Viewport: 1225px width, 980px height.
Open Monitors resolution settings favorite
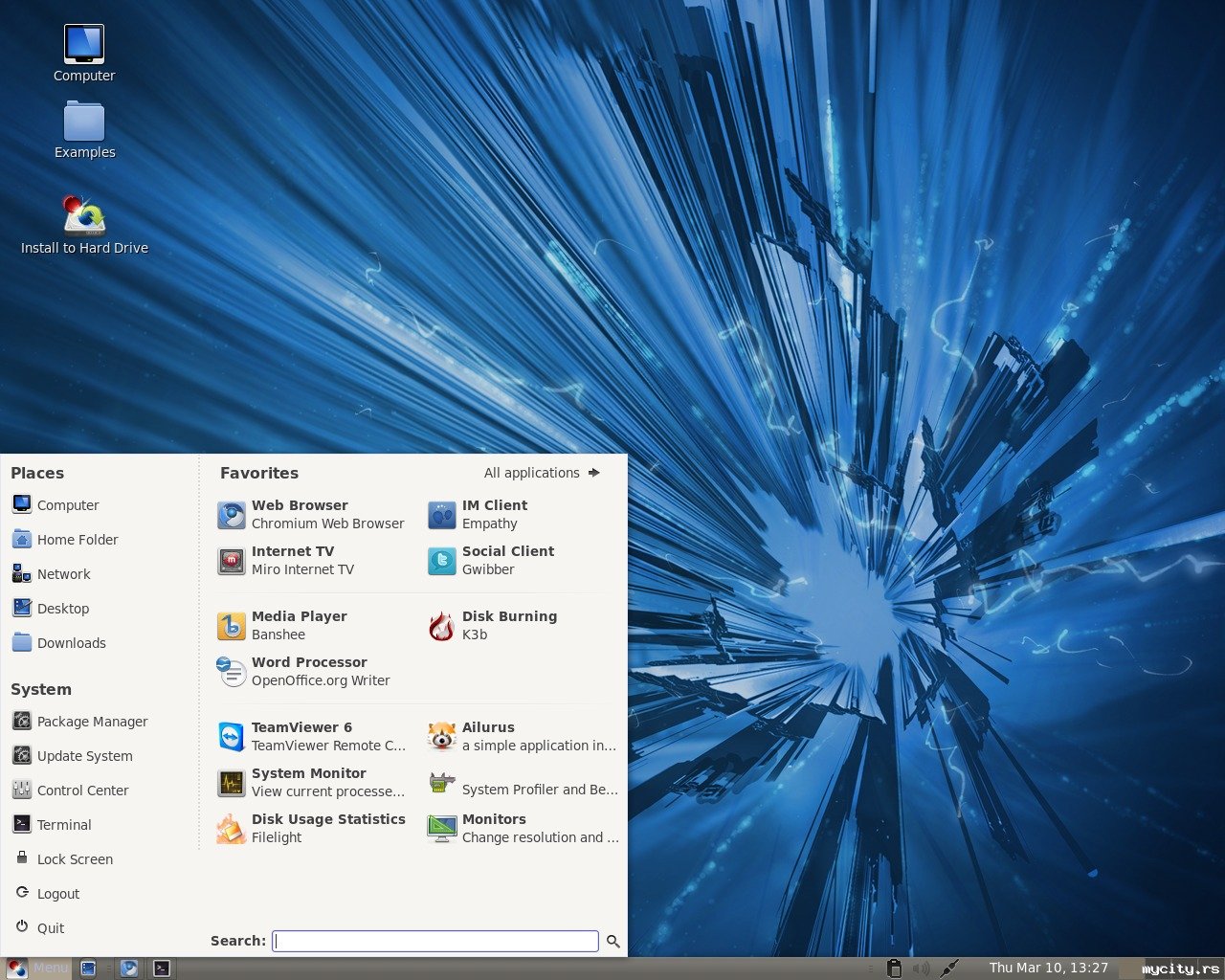[x=523, y=828]
